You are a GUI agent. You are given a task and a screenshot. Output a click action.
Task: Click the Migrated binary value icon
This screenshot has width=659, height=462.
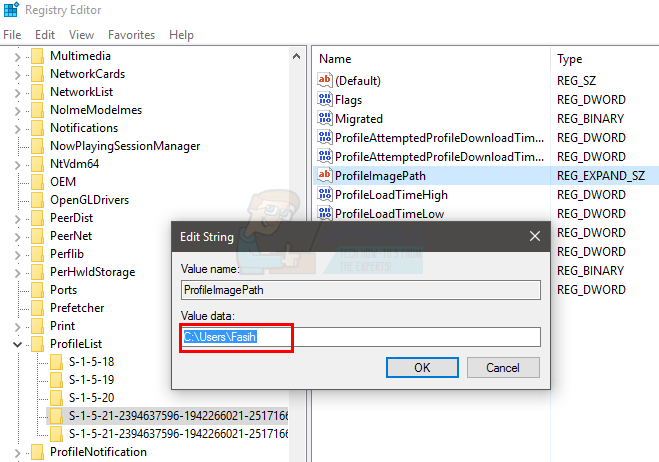point(324,118)
